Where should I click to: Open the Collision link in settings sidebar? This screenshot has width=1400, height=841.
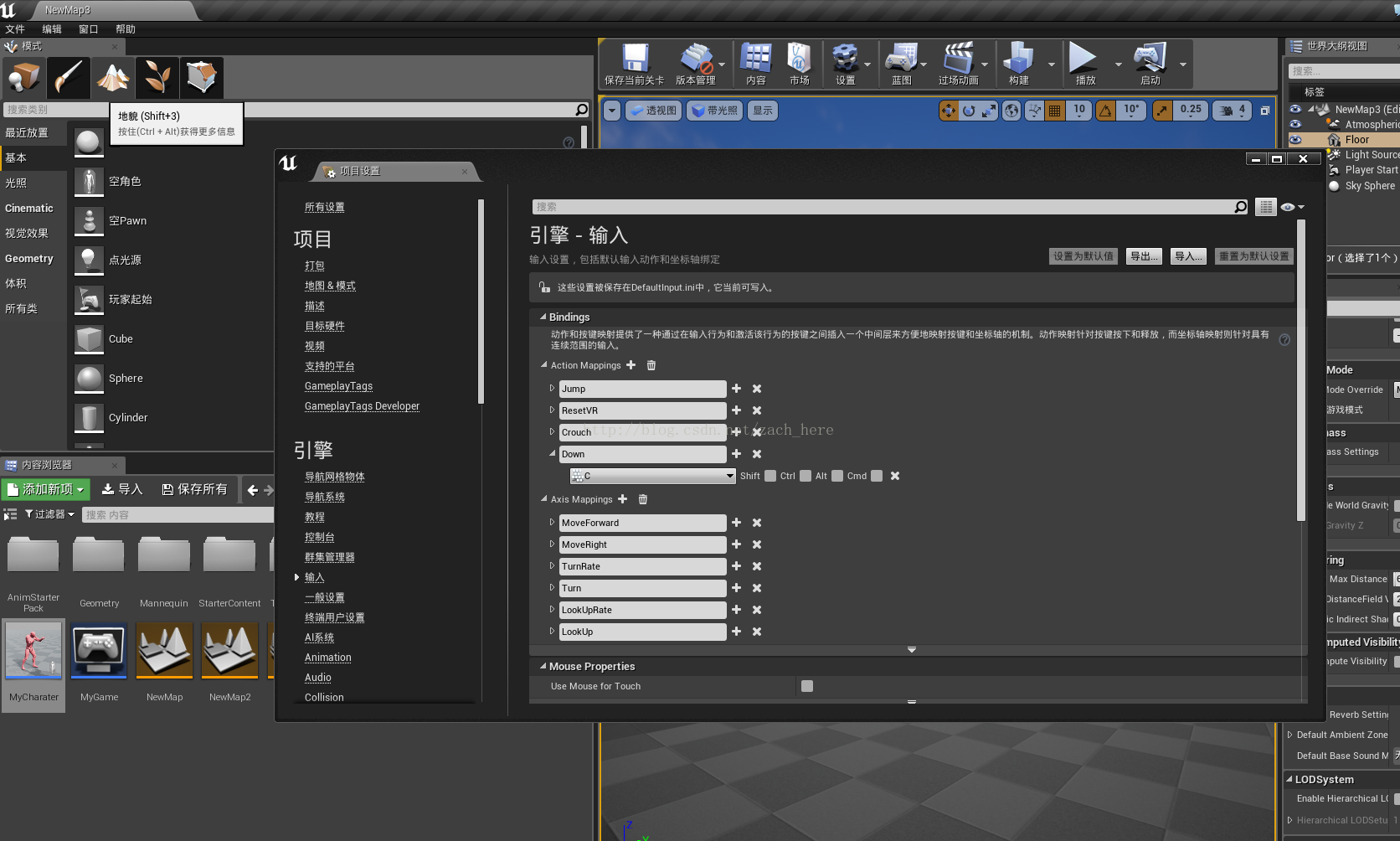[x=324, y=697]
